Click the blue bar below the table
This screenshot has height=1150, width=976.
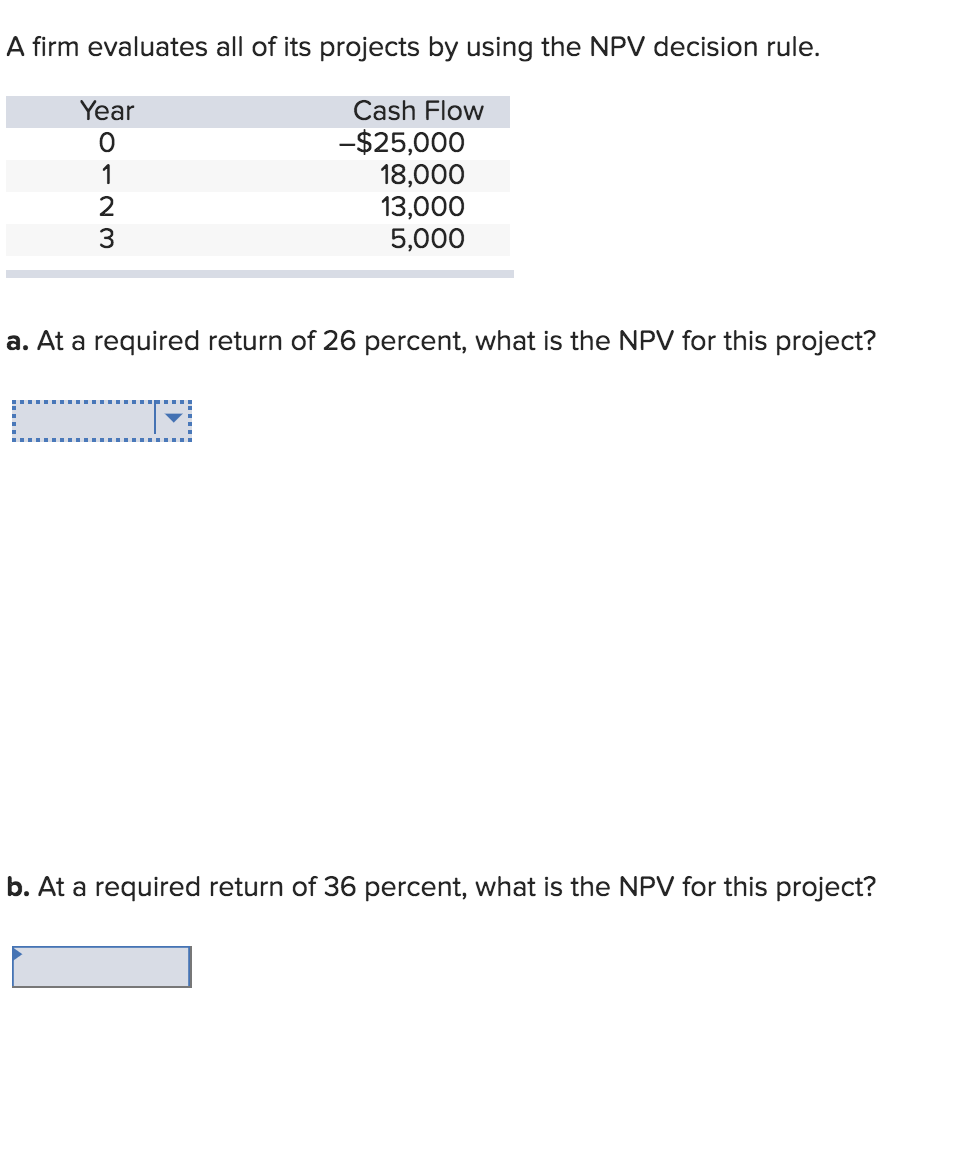point(260,273)
